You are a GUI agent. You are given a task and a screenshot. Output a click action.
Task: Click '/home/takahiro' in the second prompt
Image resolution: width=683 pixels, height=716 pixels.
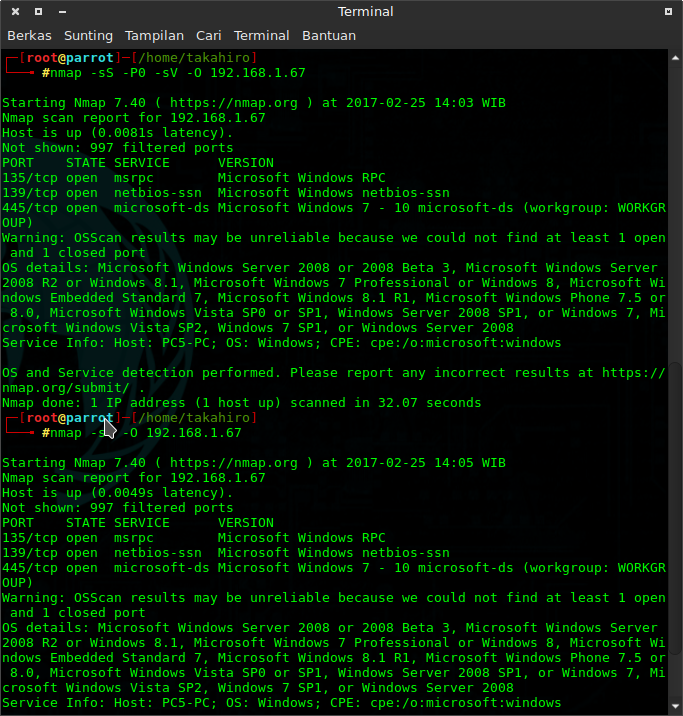click(x=194, y=418)
